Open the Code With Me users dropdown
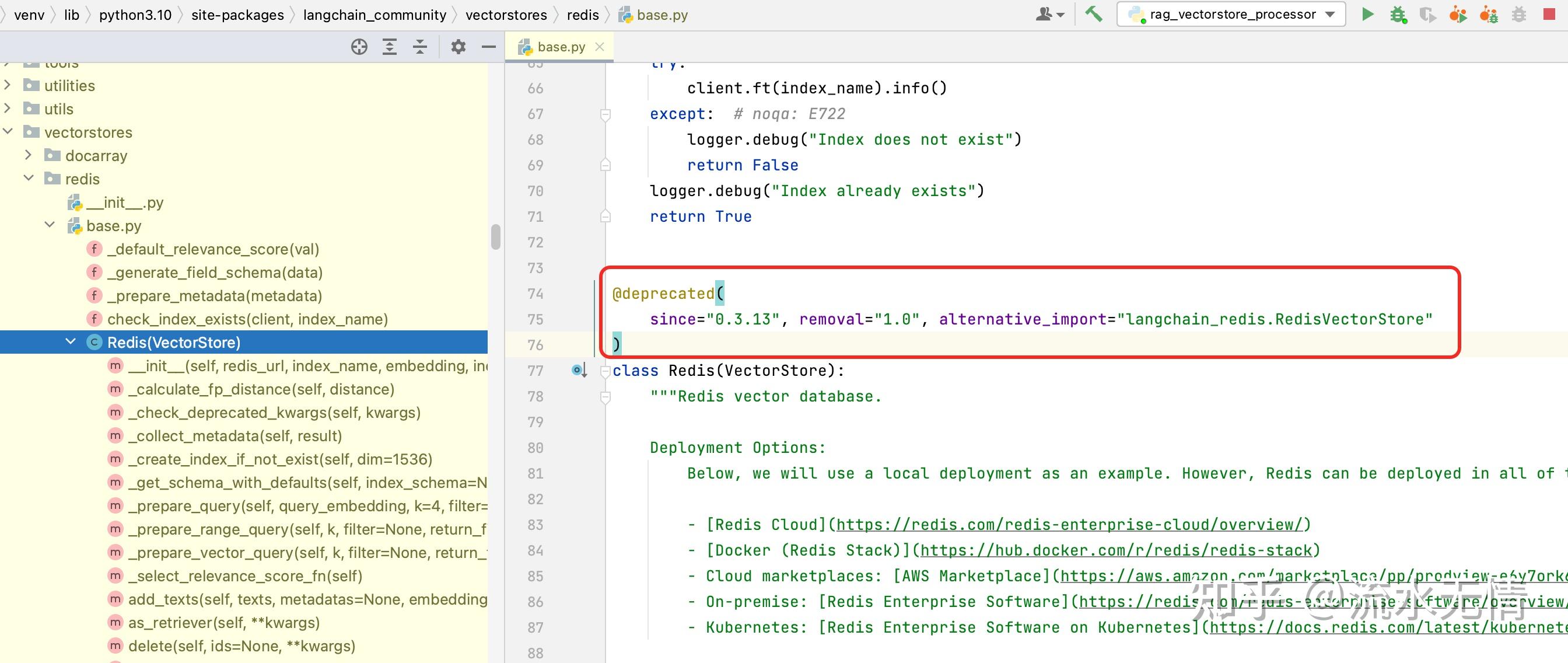Screen dimensions: 1568x663 point(1049,14)
